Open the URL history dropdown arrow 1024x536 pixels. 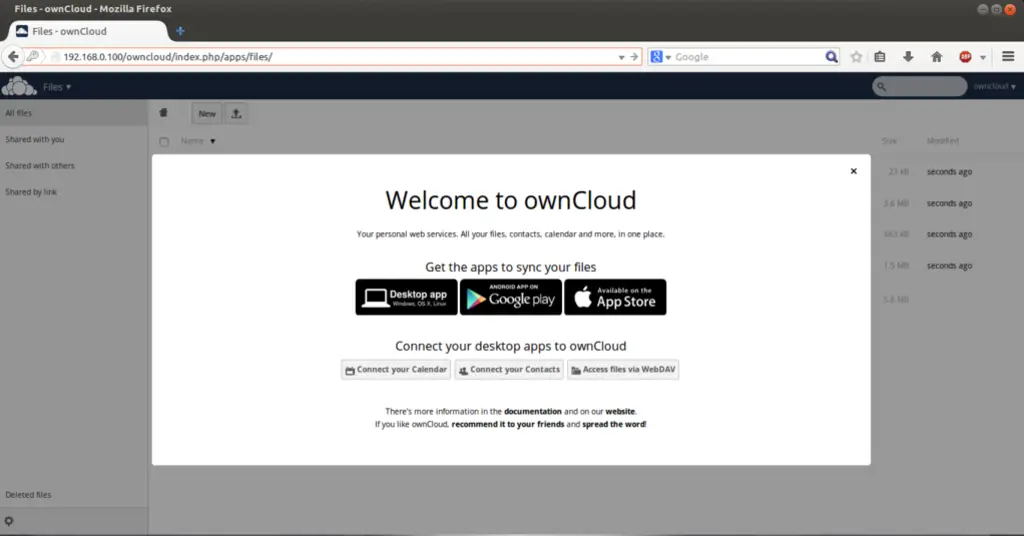click(621, 57)
